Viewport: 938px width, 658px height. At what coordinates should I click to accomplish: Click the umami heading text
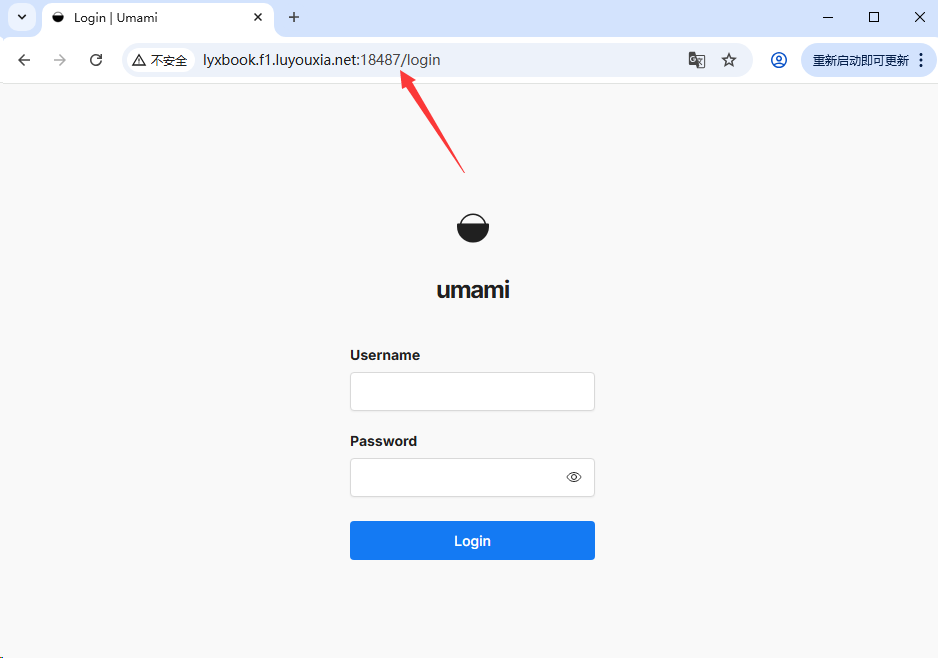coord(473,290)
